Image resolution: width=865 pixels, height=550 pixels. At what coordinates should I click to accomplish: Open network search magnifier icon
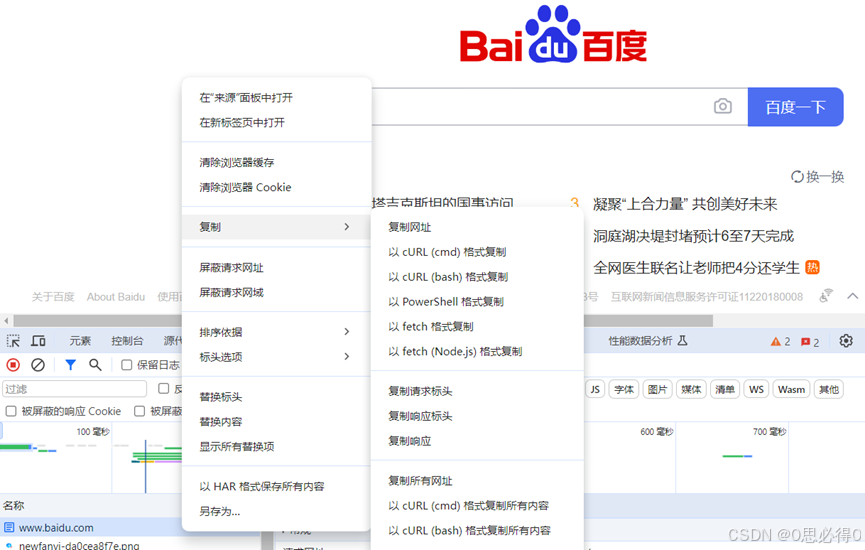click(x=95, y=365)
